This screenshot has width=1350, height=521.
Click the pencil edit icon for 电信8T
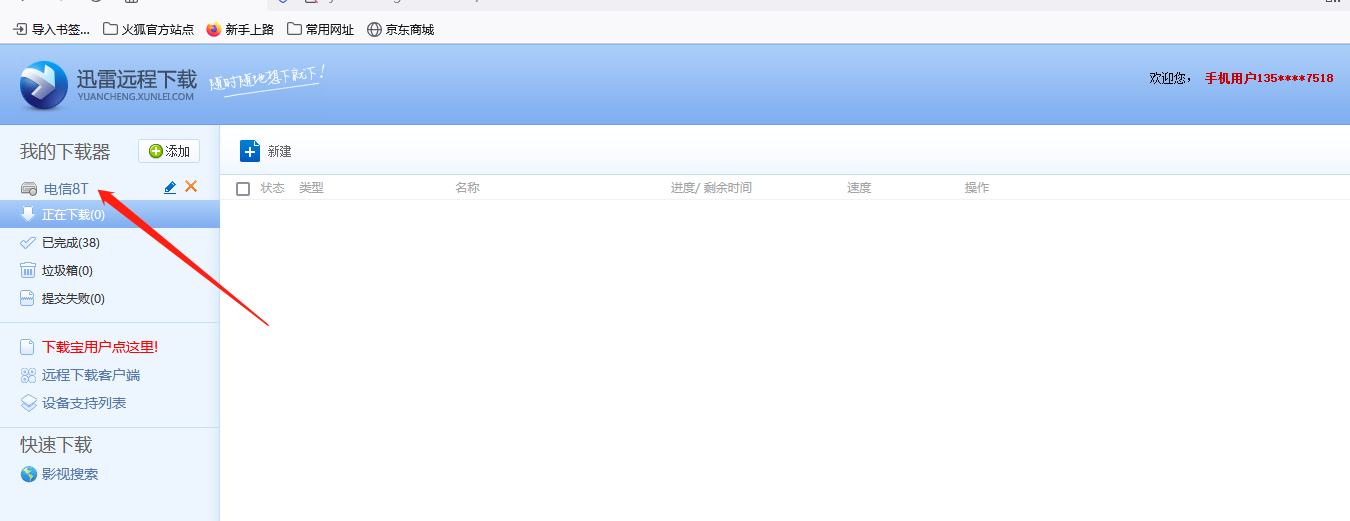coord(170,188)
